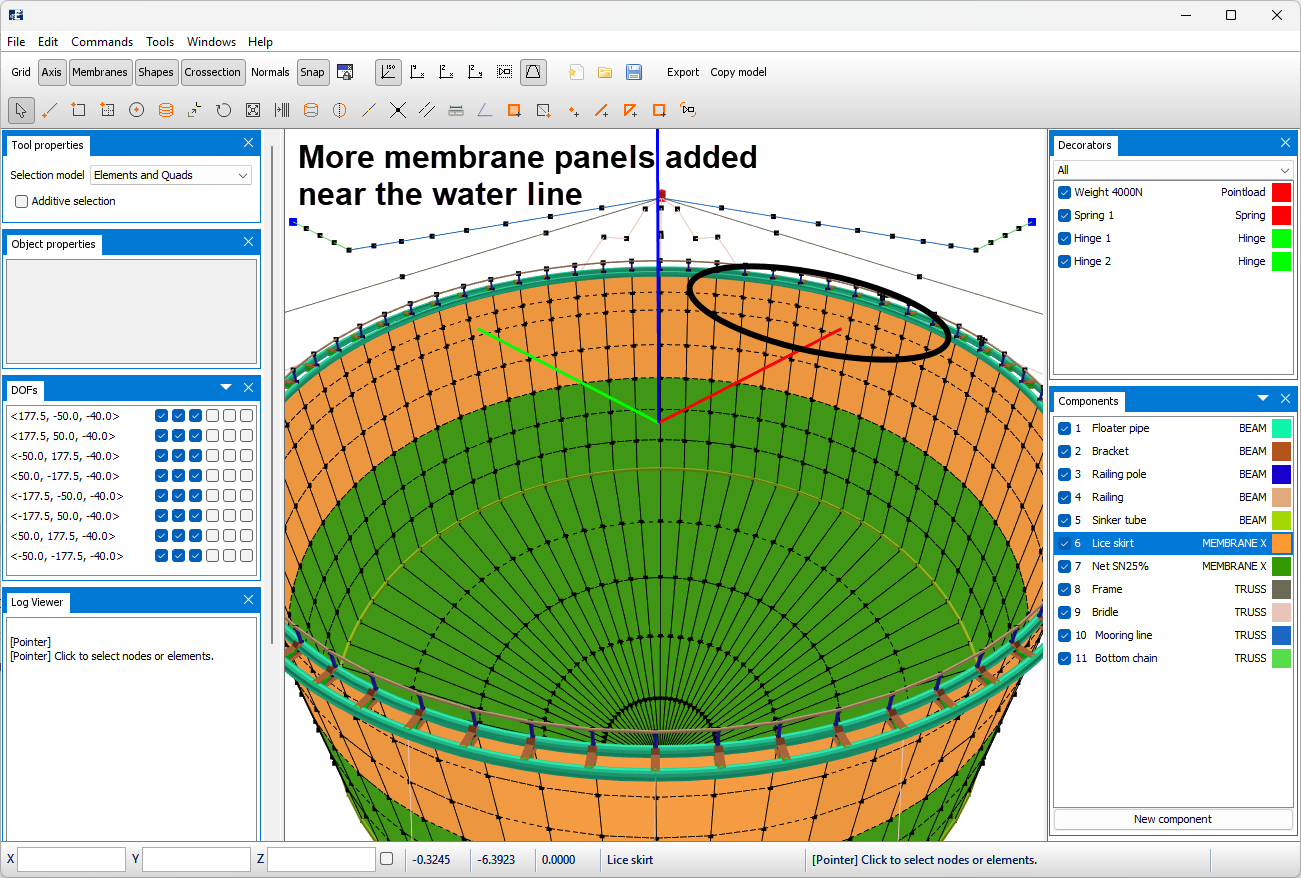
Task: Enable the Additive selection checkbox
Action: (x=22, y=201)
